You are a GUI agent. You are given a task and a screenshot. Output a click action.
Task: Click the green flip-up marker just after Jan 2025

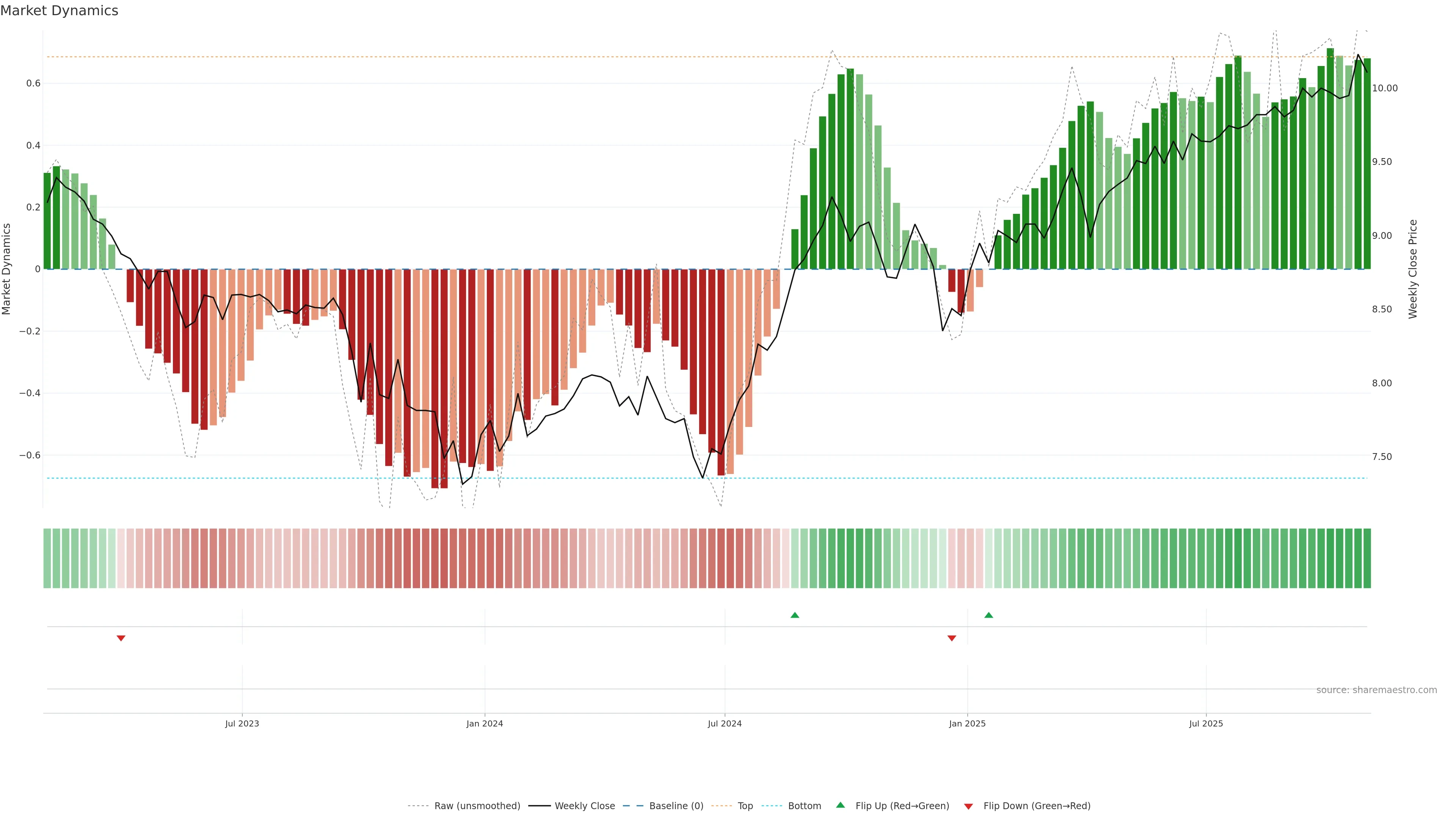(988, 615)
